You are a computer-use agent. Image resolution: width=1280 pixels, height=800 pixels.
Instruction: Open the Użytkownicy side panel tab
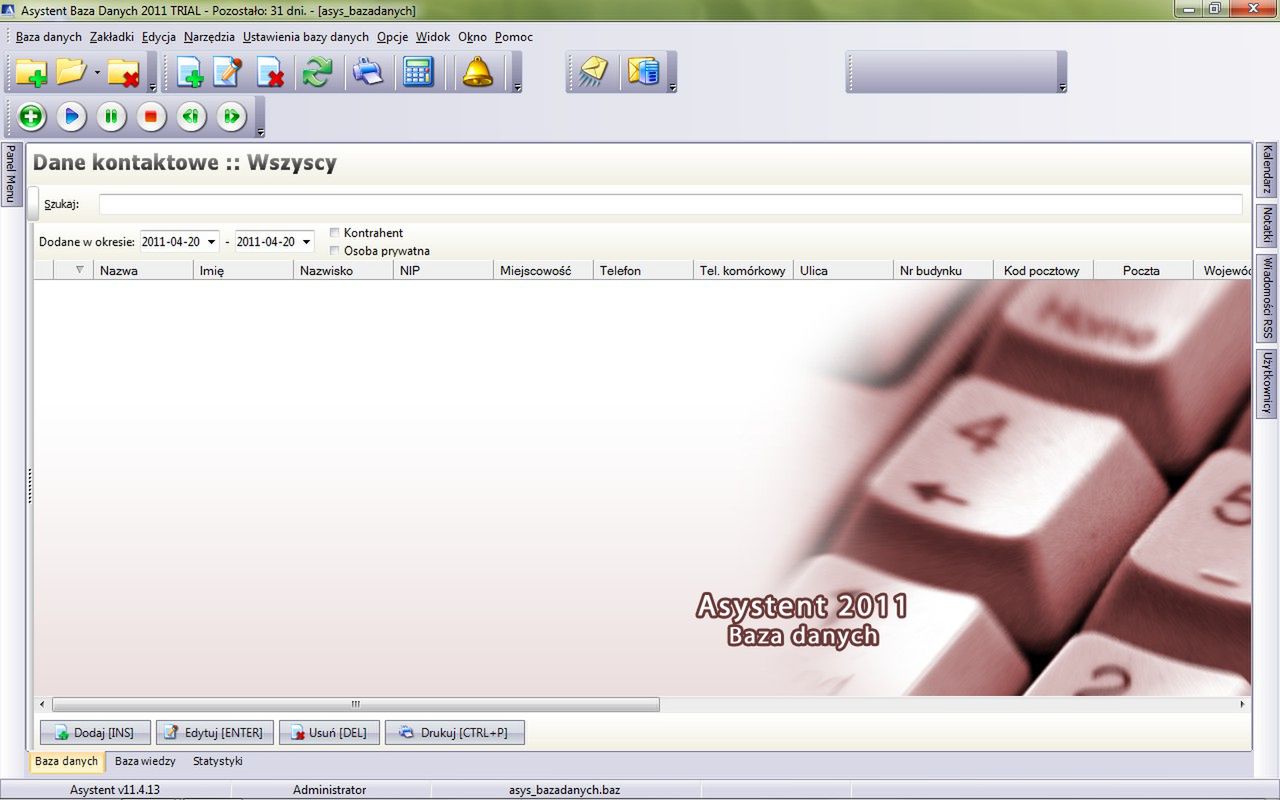click(1267, 383)
